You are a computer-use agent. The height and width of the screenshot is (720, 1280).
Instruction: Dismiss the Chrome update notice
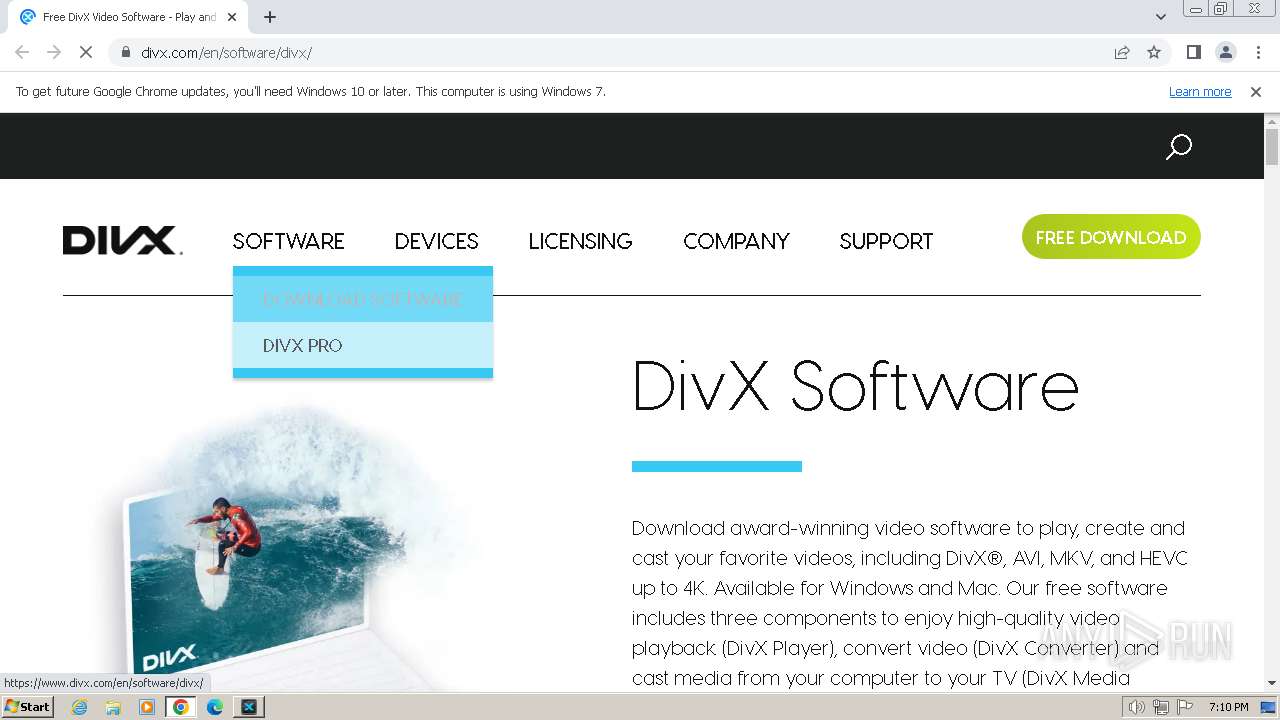1256,92
